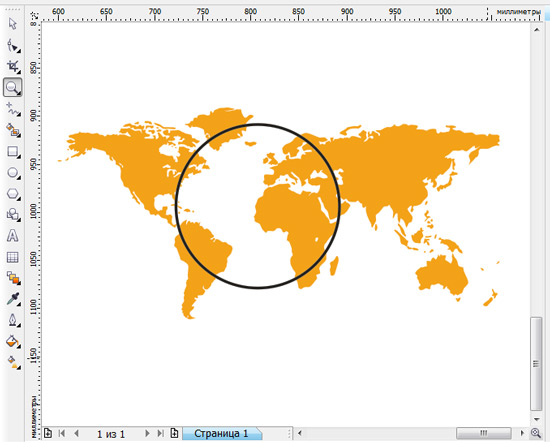The height and width of the screenshot is (443, 550).
Task: Select the Ellipse tool
Action: coord(13,173)
